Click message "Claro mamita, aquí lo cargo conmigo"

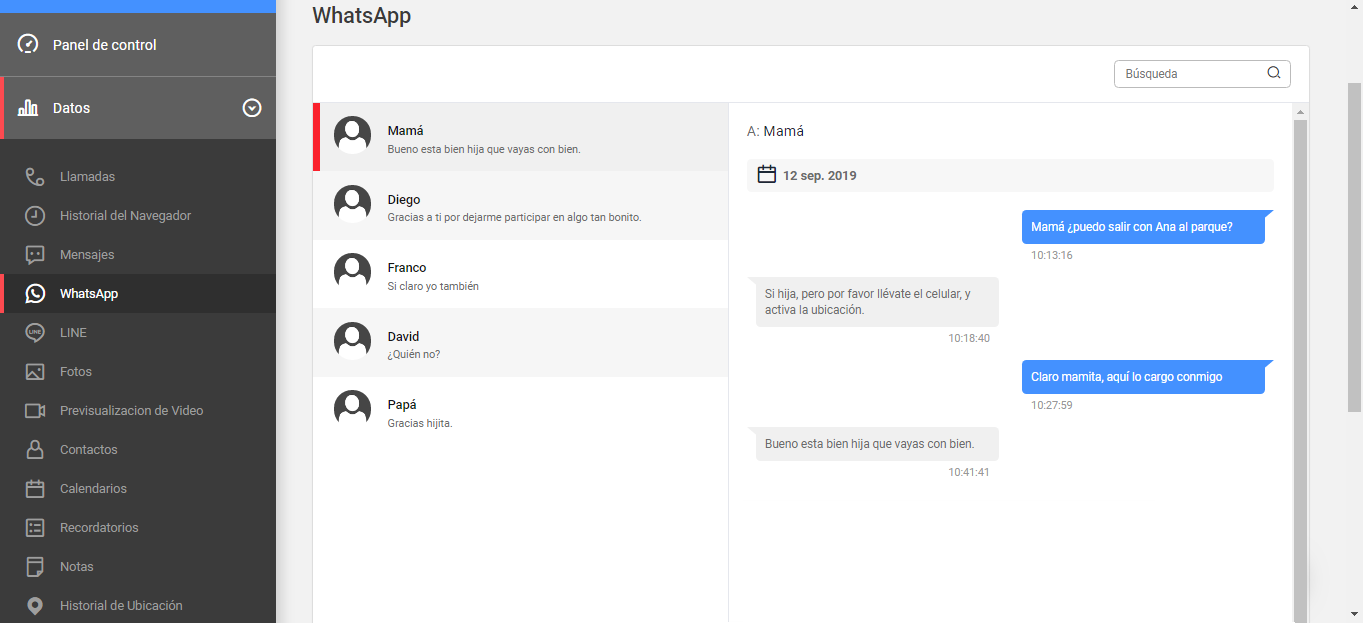point(1143,377)
